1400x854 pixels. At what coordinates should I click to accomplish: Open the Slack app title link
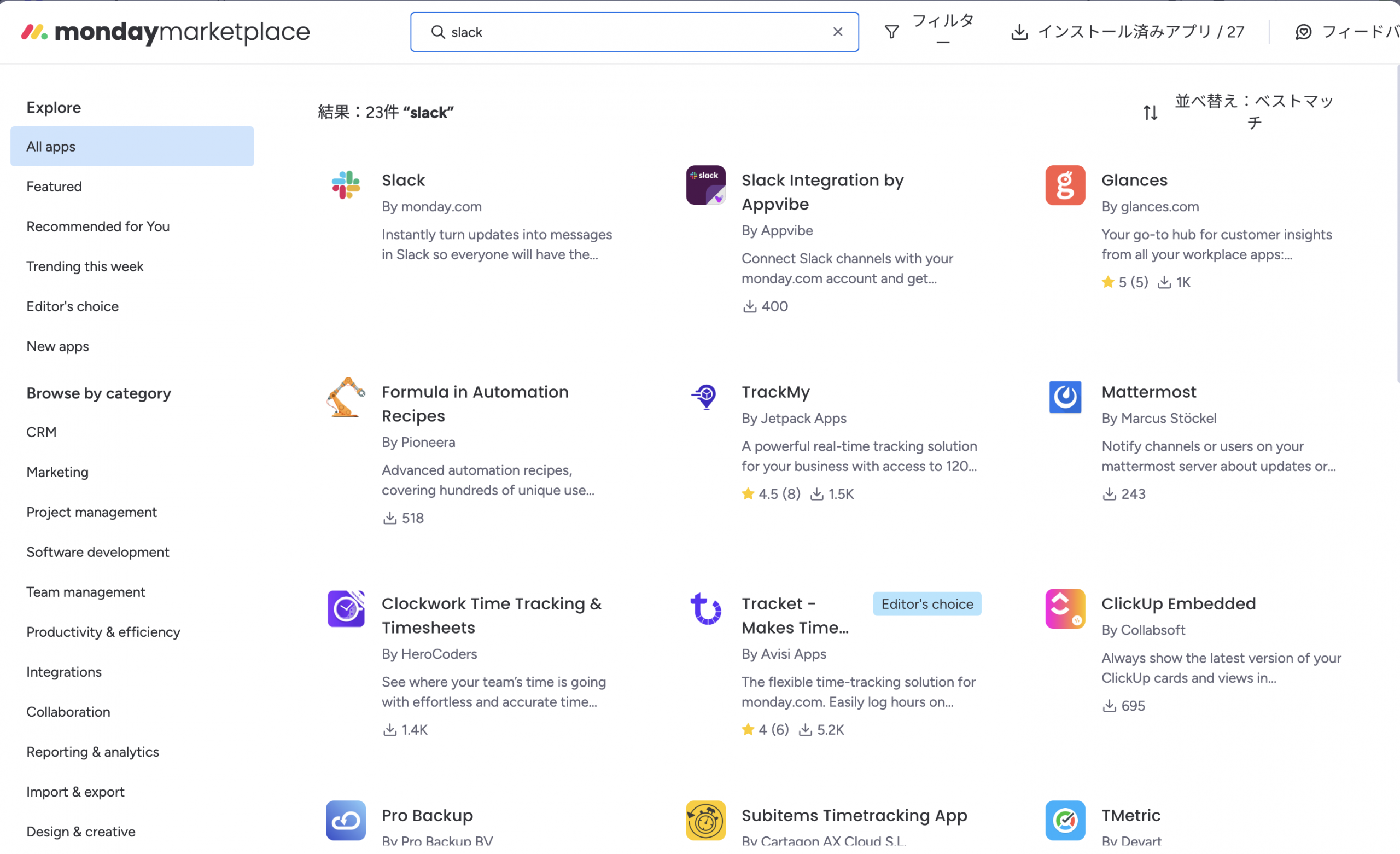tap(404, 179)
